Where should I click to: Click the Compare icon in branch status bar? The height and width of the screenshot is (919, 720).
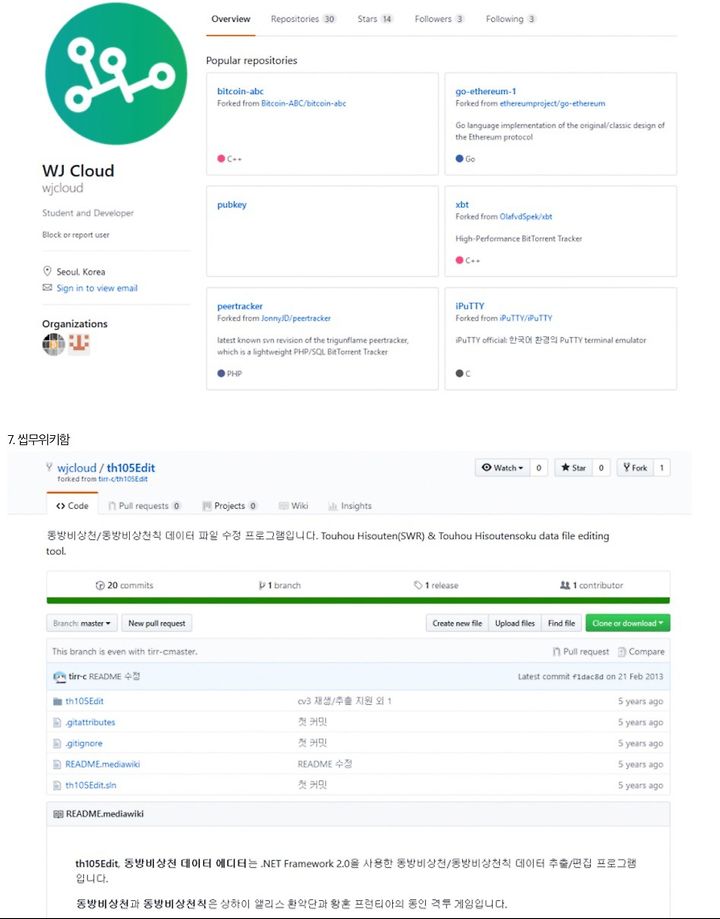(622, 652)
